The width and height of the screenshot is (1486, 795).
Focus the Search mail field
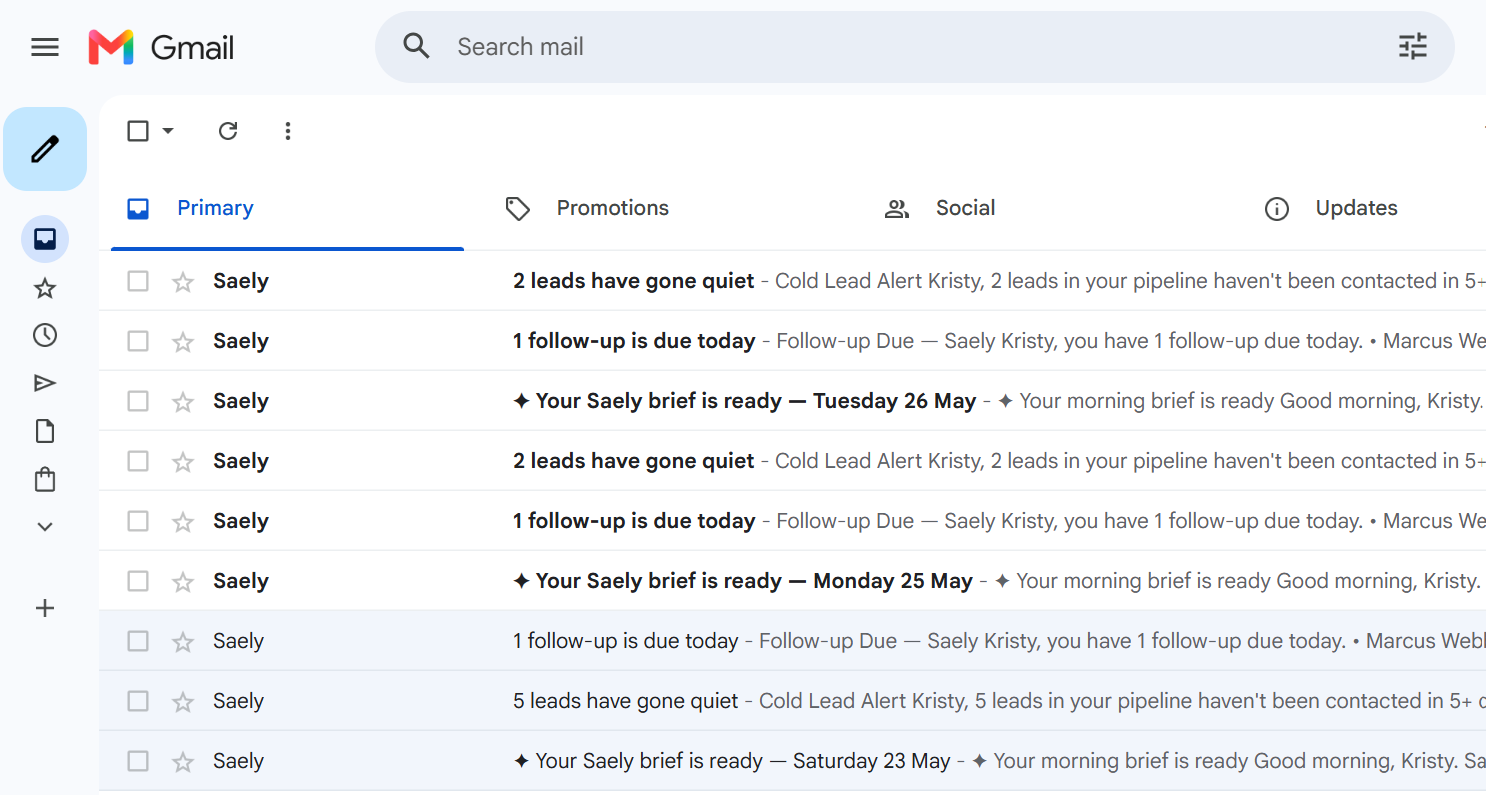click(x=915, y=47)
